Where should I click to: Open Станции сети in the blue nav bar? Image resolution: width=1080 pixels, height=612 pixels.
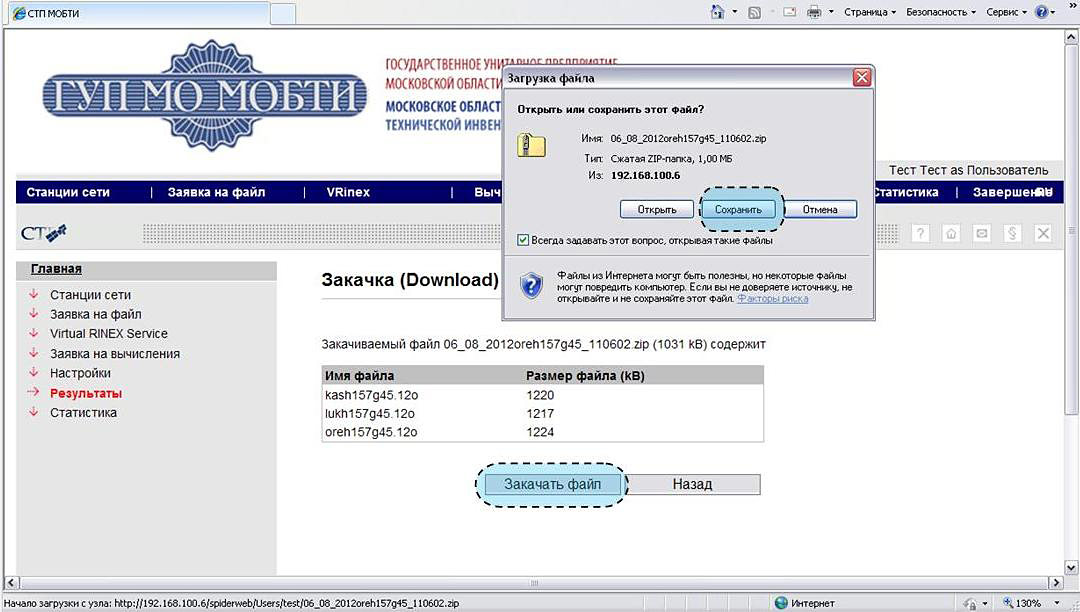click(68, 192)
